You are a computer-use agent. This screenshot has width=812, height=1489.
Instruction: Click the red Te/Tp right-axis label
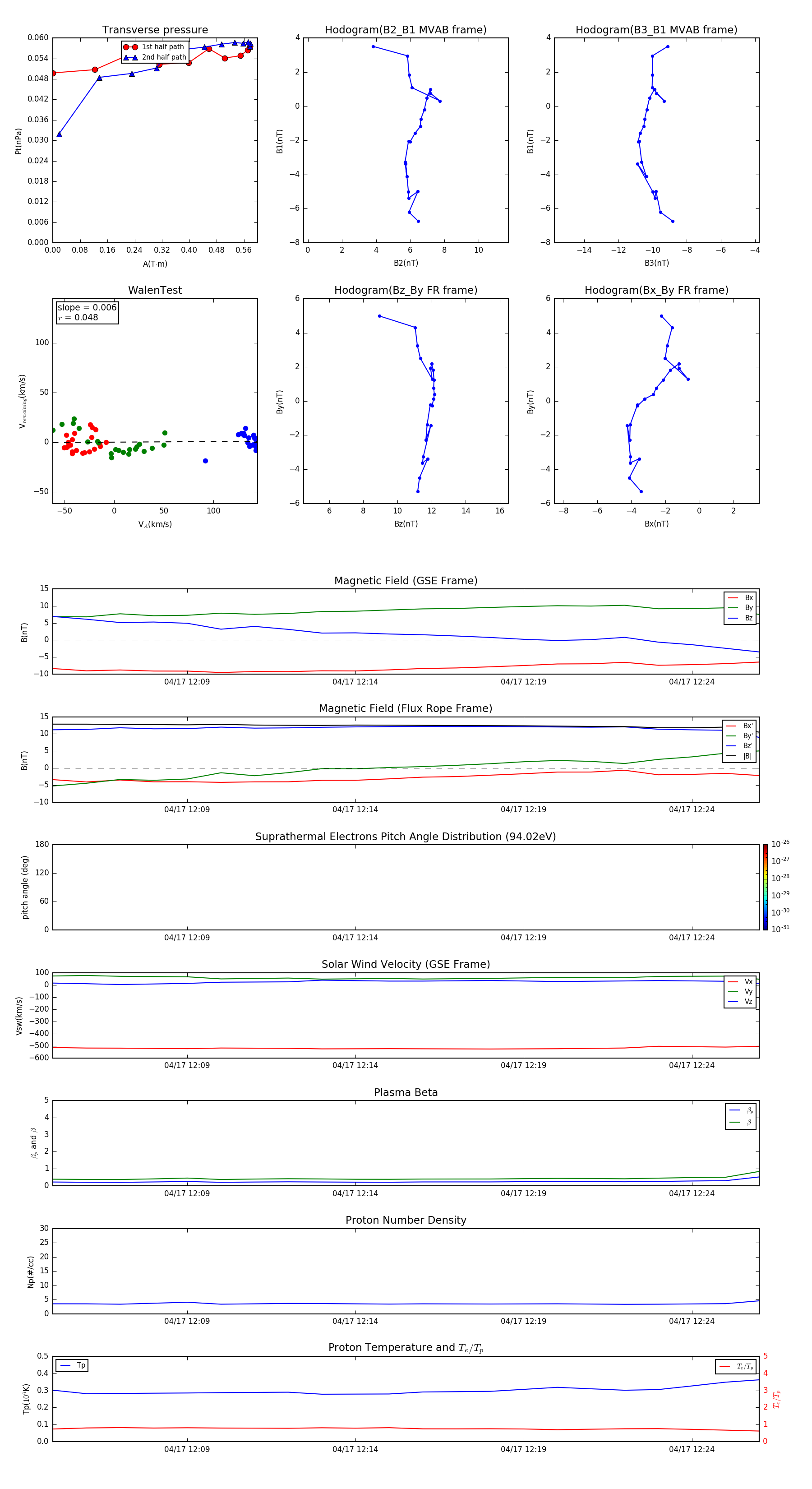[777, 1399]
